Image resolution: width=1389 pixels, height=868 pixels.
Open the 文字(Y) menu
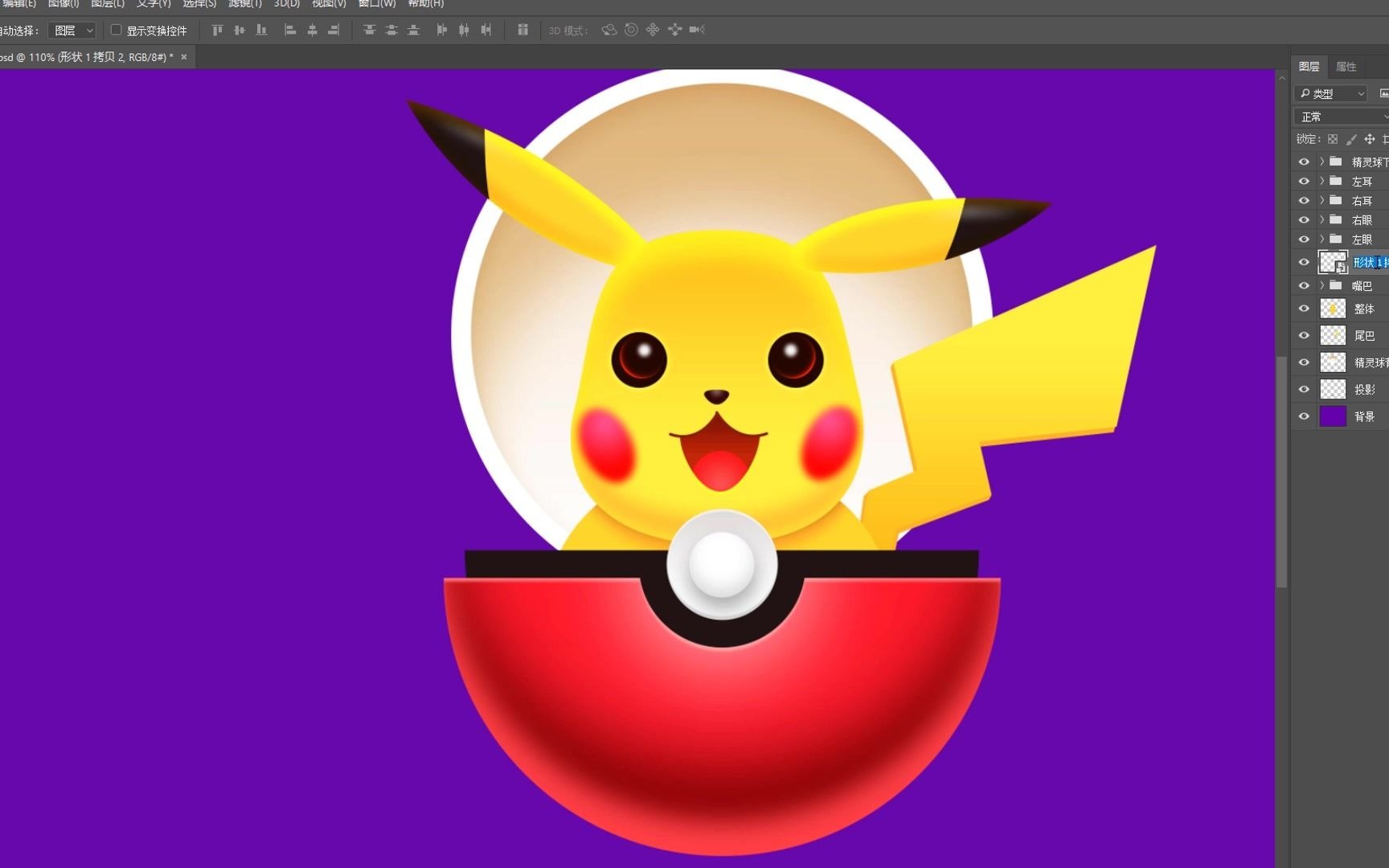(x=154, y=4)
